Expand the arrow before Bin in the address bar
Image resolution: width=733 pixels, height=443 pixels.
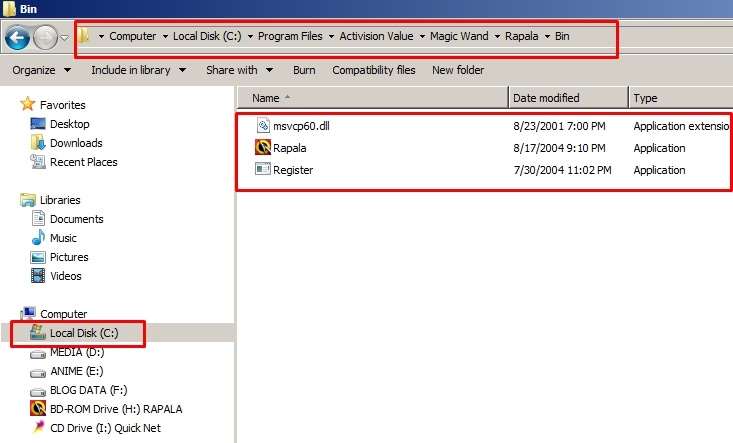pyautogui.click(x=547, y=36)
